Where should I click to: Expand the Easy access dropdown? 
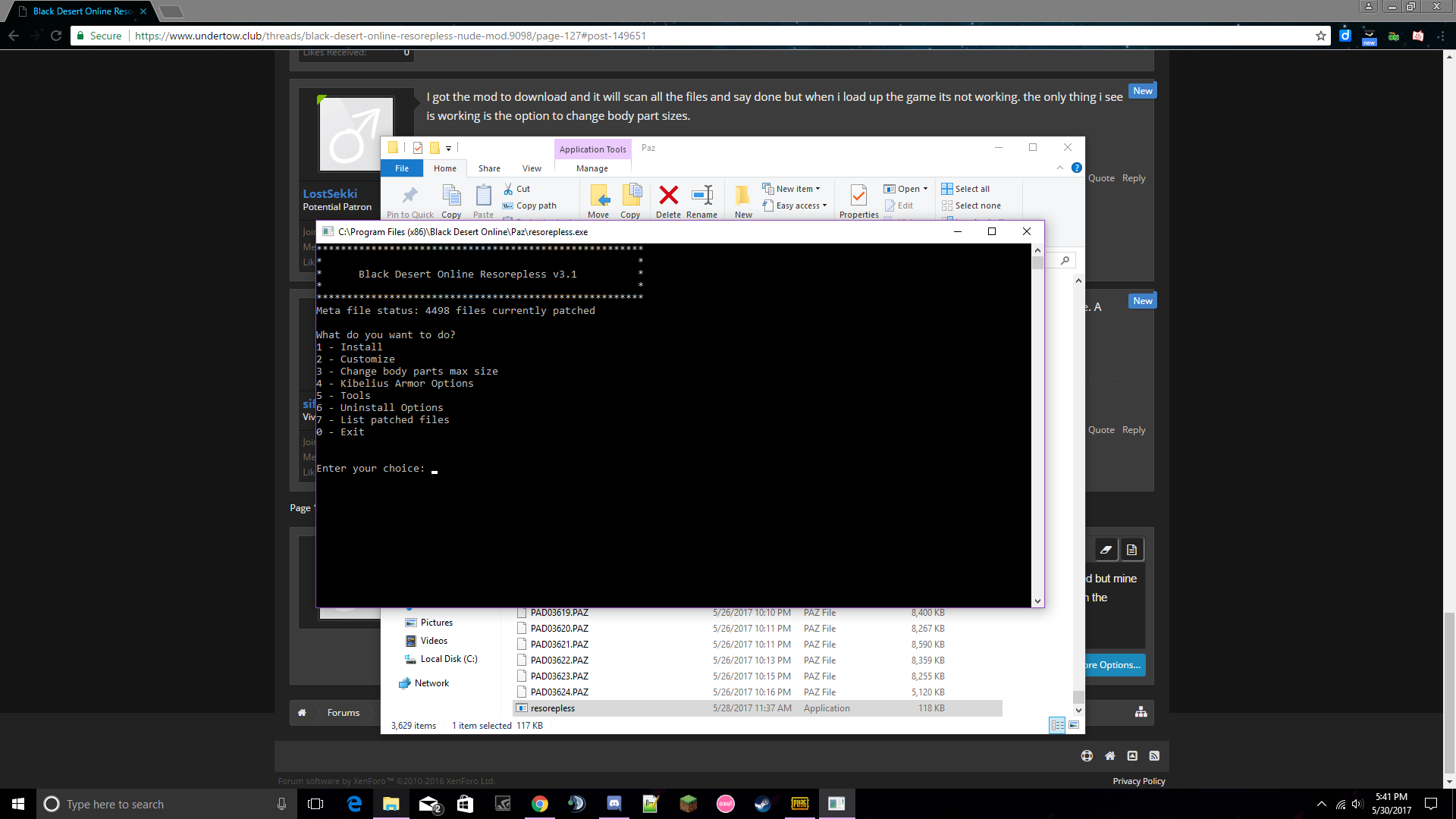(824, 206)
